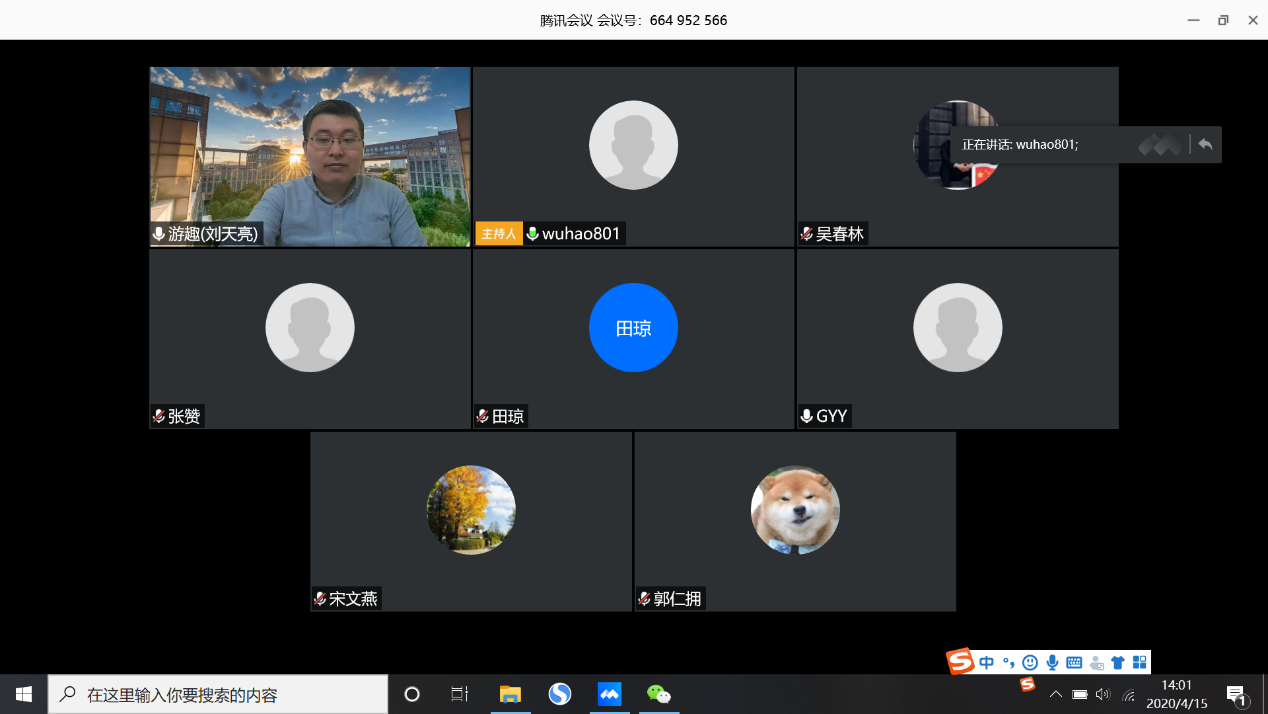The image size is (1268, 714).
Task: Open Windows Task View
Action: coord(460,694)
